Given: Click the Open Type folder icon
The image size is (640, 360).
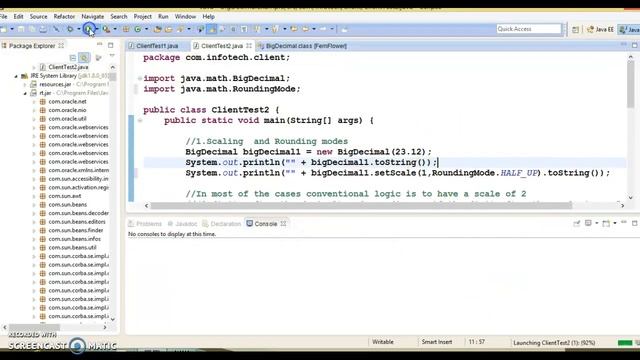Looking at the screenshot, I should pos(158,29).
